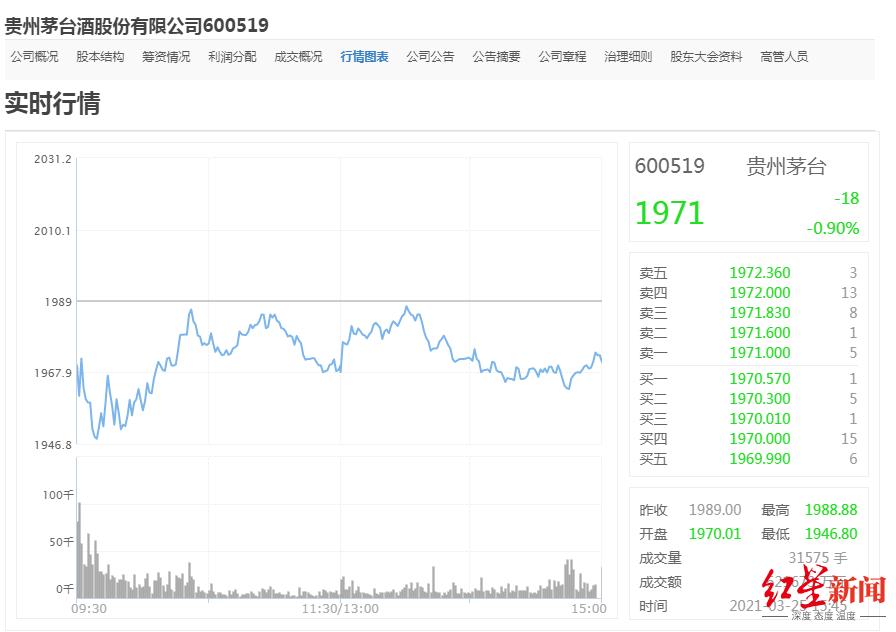896x632 pixels.
Task: Click the 时间 label
Action: tap(653, 606)
